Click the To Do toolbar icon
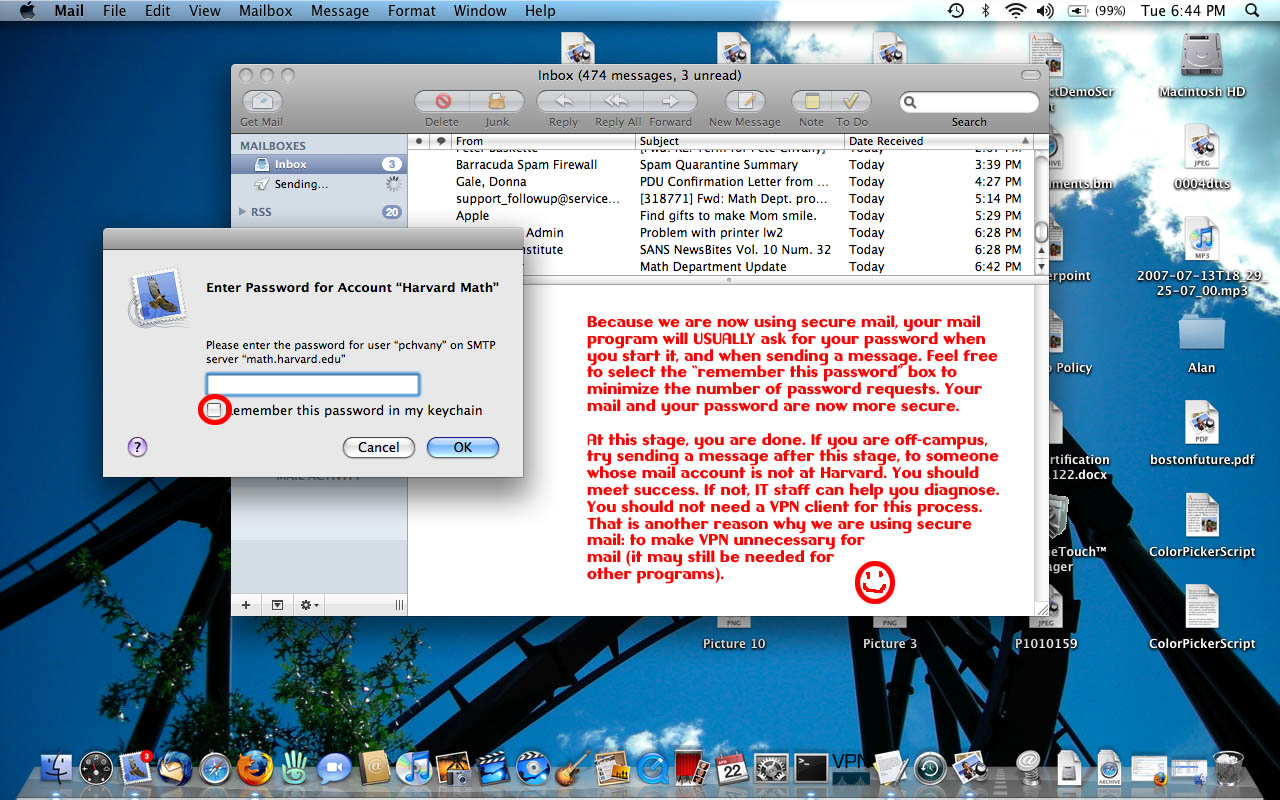Image resolution: width=1280 pixels, height=800 pixels. [851, 102]
